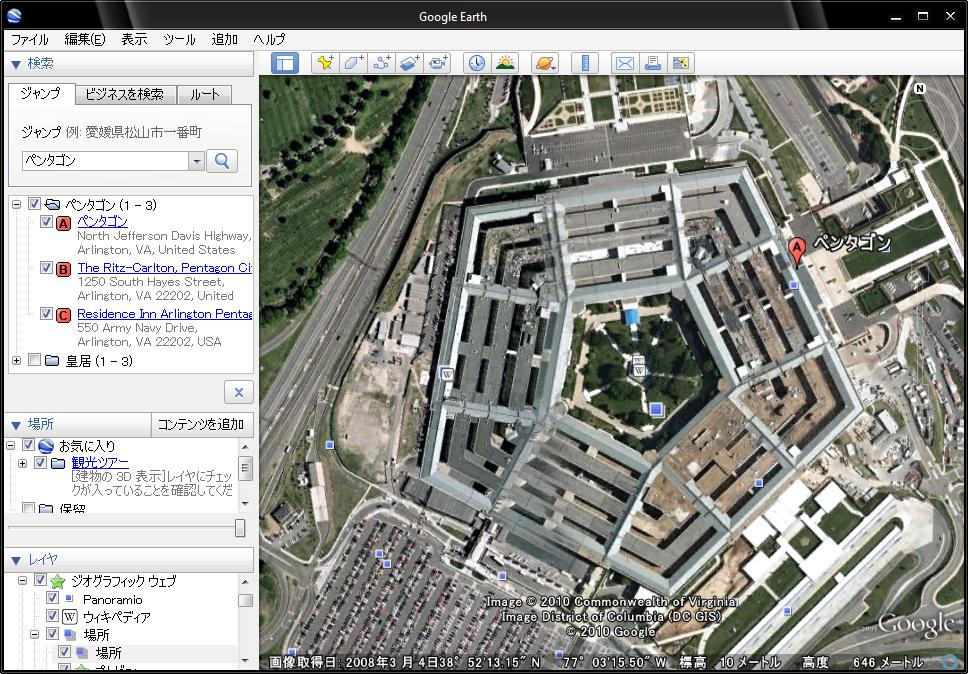The width and height of the screenshot is (968, 674).
Task: Uncheck the Residence Inn result checkbox
Action: pyautogui.click(x=46, y=313)
